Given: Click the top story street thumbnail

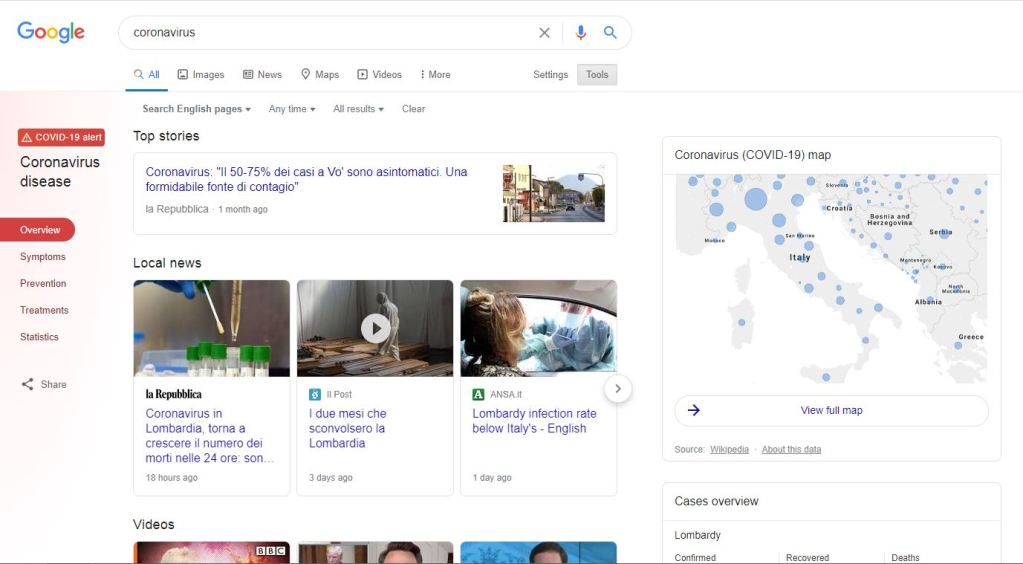Looking at the screenshot, I should coord(554,193).
